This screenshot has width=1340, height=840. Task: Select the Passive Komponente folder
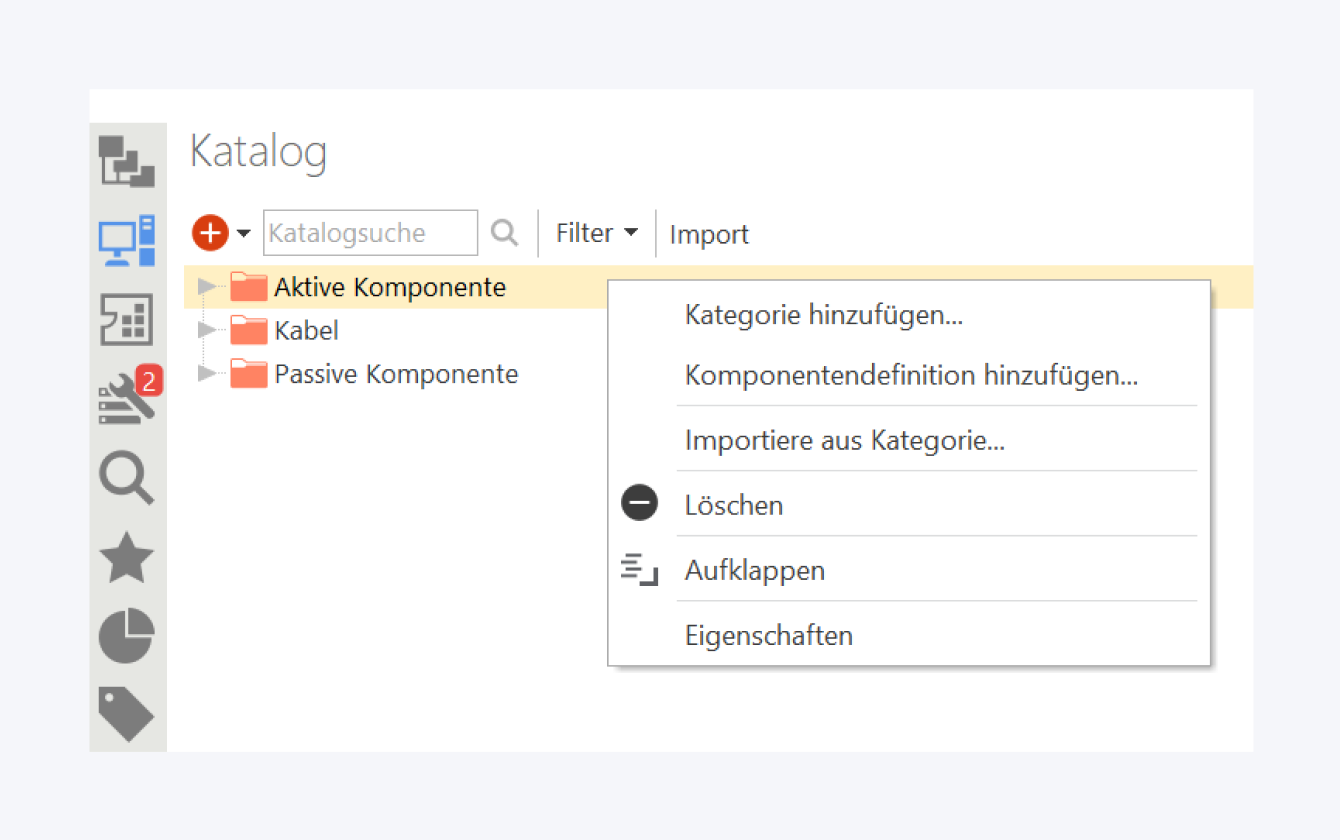click(396, 374)
